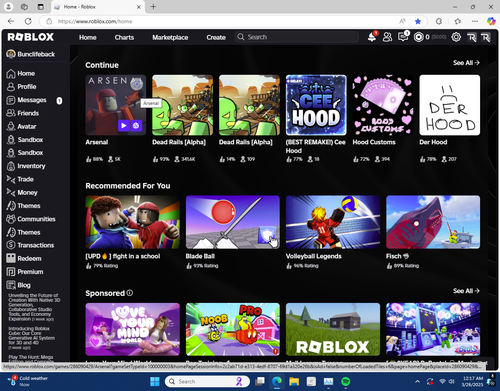The width and height of the screenshot is (500, 391).
Task: Click See All next to Continue
Action: pyautogui.click(x=466, y=63)
